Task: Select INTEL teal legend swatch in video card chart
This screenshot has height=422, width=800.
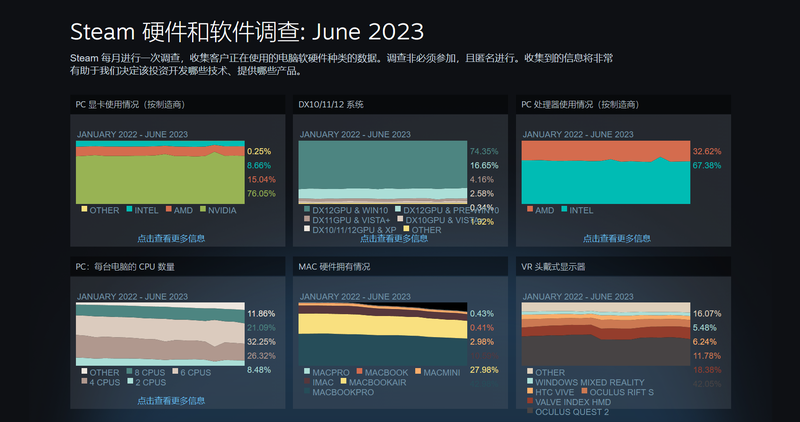Action: coord(130,209)
